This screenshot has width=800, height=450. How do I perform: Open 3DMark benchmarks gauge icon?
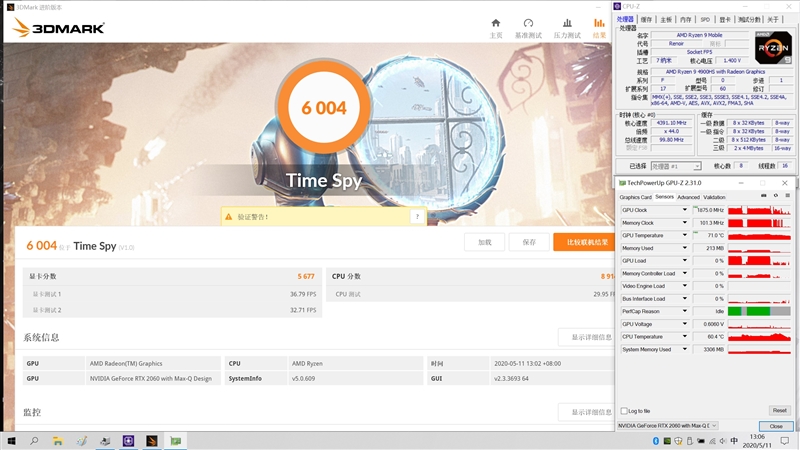pos(528,23)
